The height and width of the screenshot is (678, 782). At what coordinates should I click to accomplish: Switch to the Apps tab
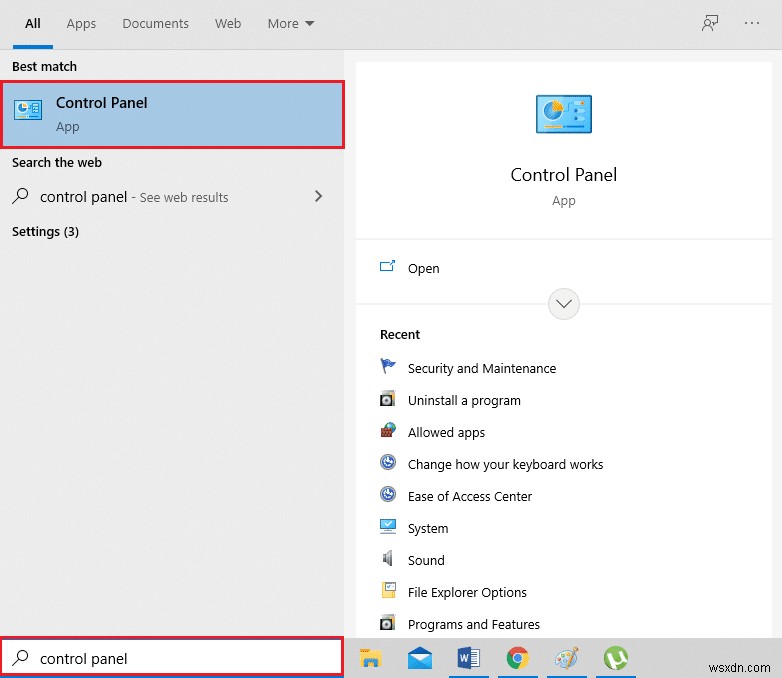81,23
